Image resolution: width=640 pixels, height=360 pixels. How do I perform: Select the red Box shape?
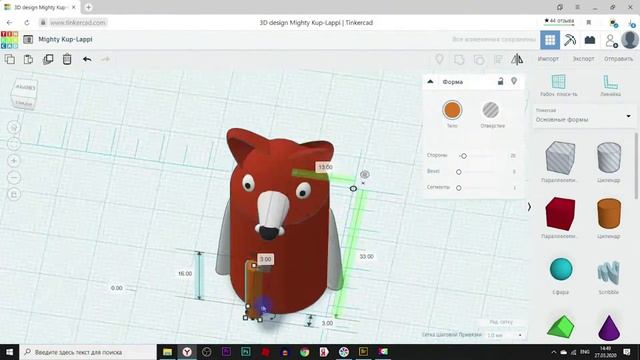560,214
